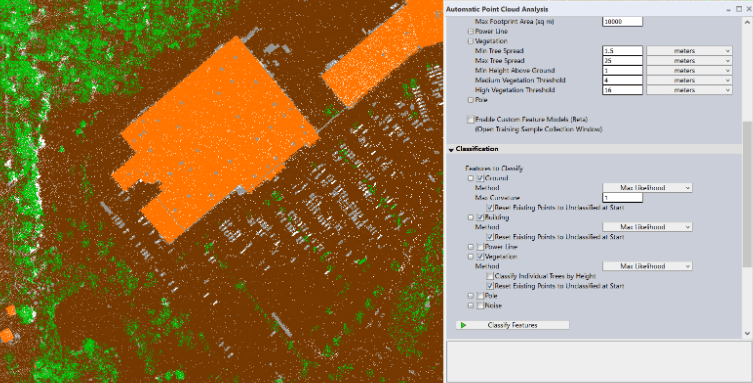
Task: Open the Min Tree Spread units dropdown
Action: pos(689,51)
